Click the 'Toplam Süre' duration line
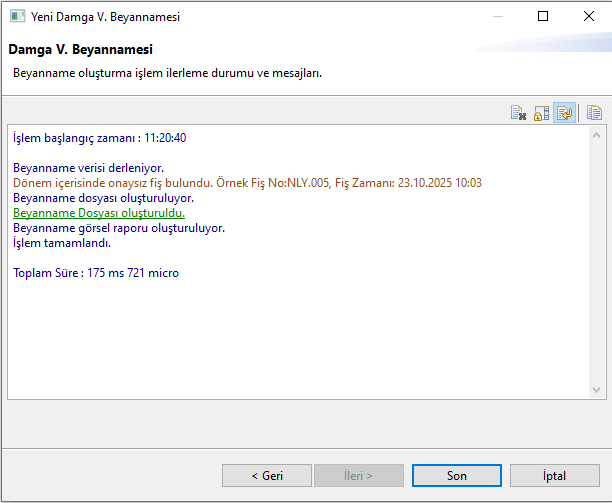 point(96,273)
